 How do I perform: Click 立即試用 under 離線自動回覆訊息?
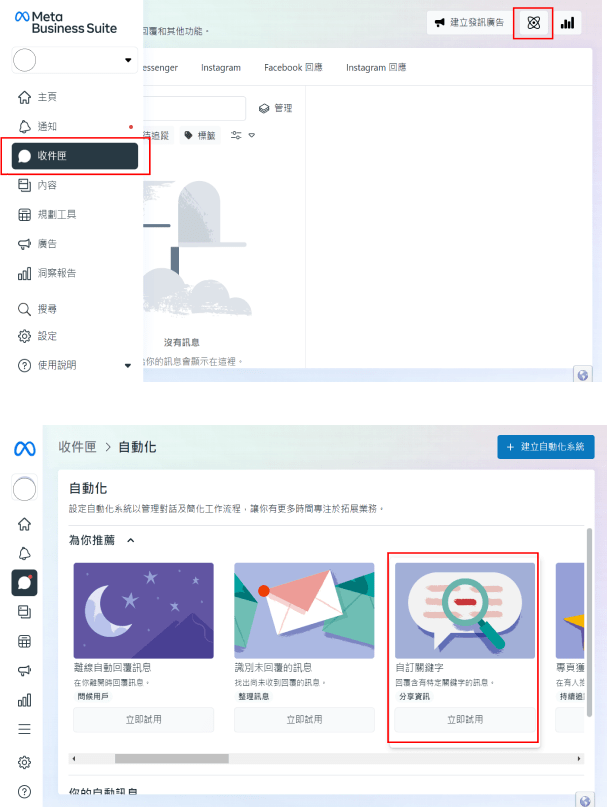tap(144, 720)
